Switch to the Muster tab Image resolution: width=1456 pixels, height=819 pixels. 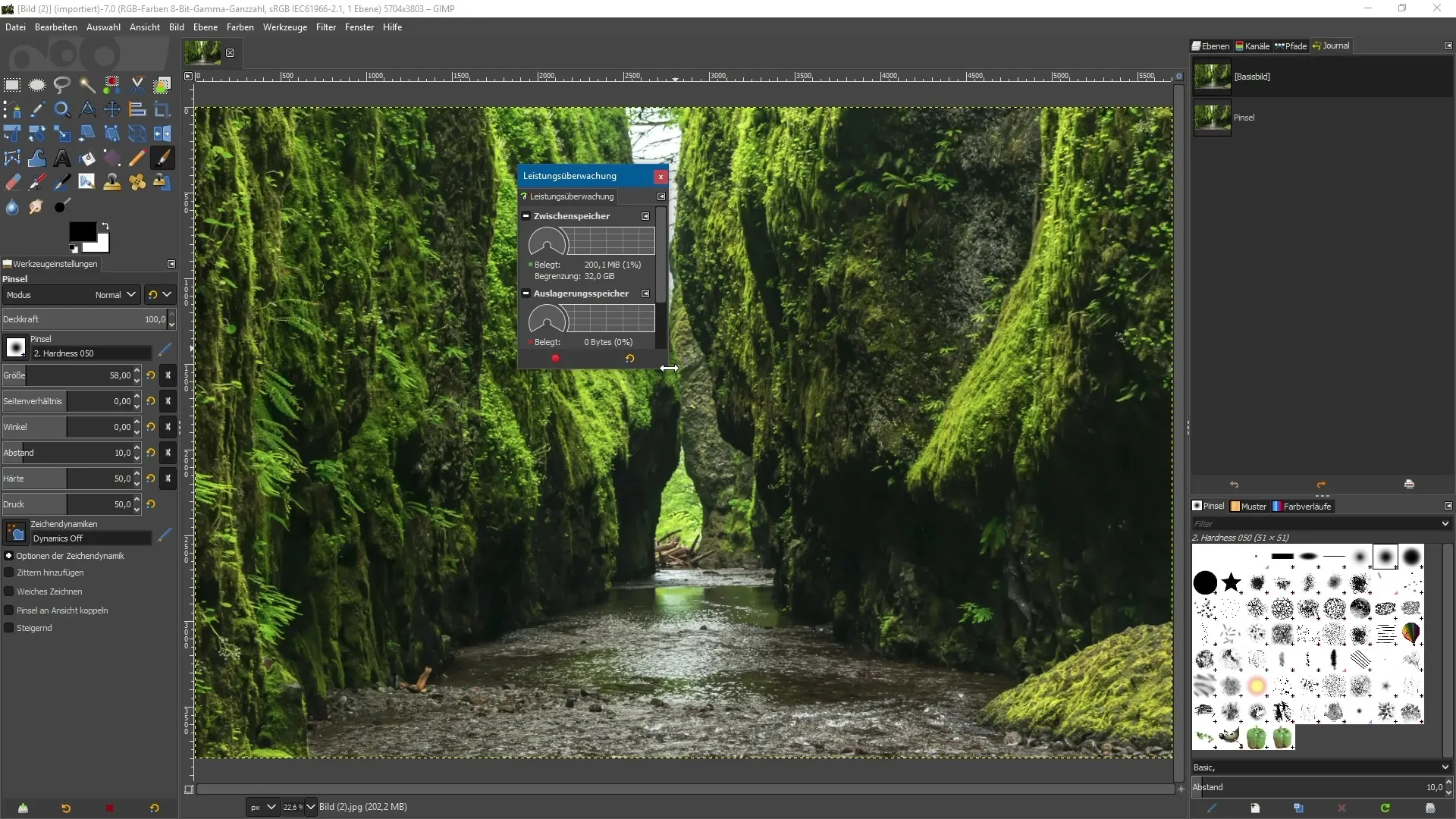point(1248,507)
